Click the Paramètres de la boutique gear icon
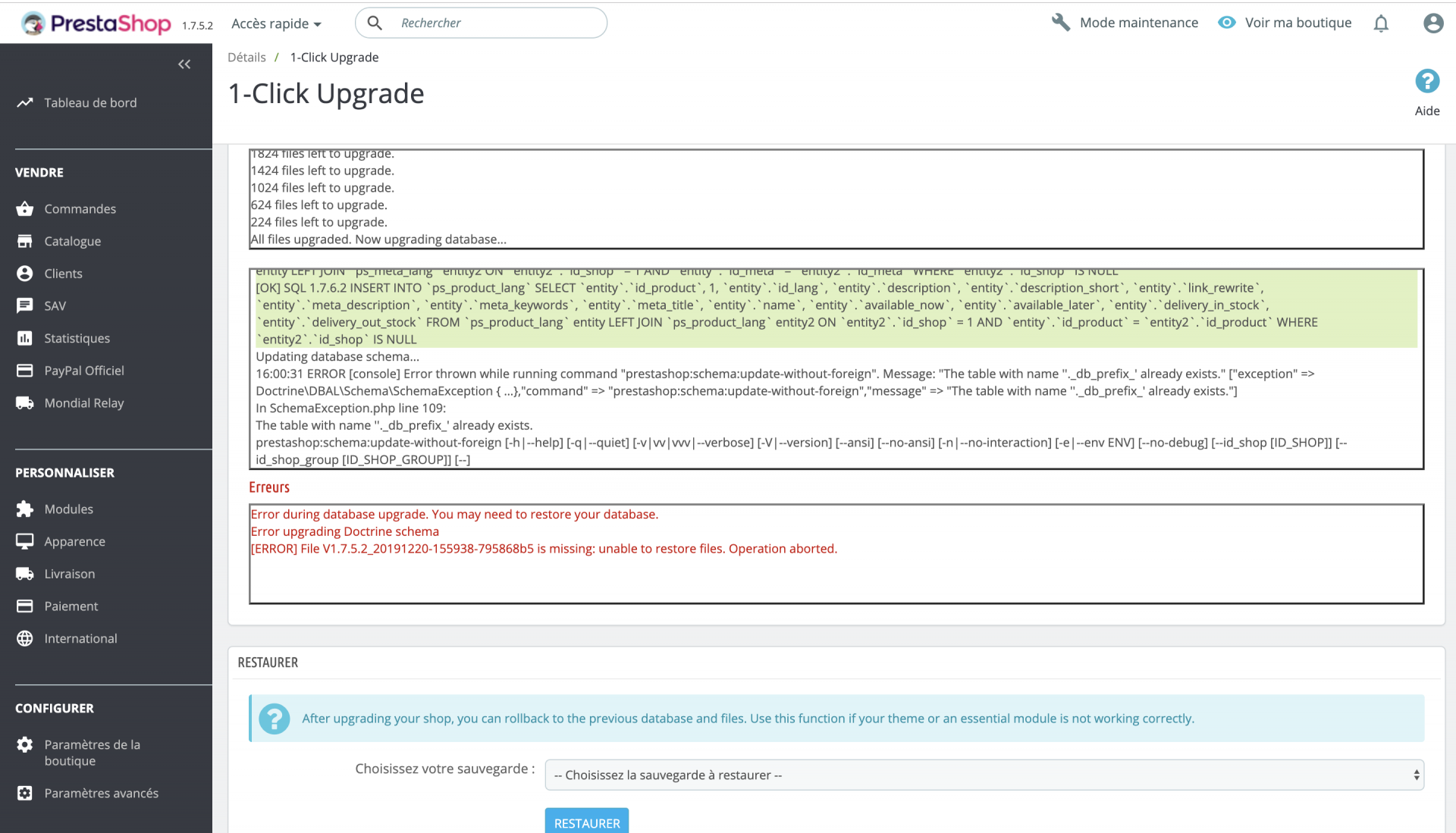This screenshot has width=1456, height=833. [x=25, y=744]
